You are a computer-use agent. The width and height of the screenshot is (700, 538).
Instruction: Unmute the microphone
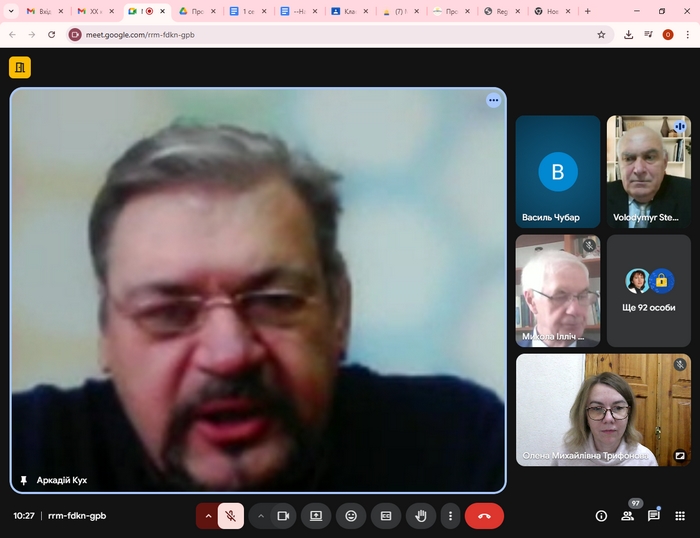click(230, 516)
